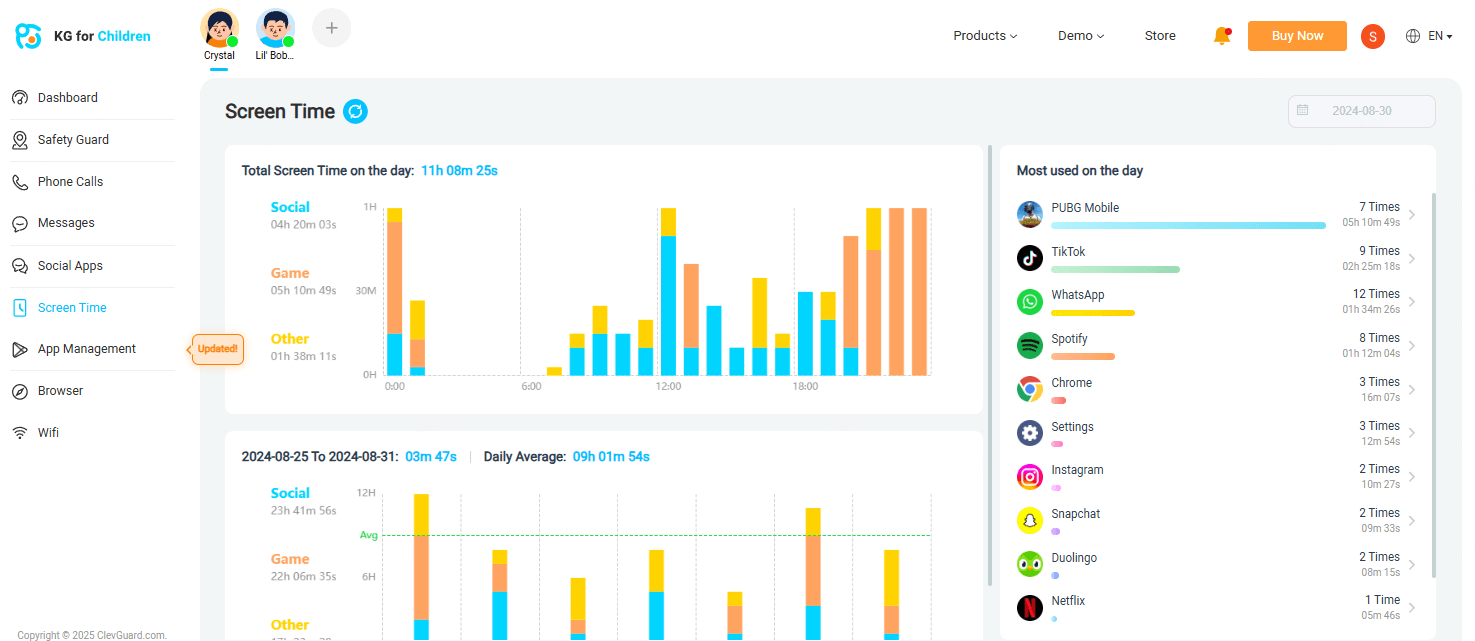The image size is (1475, 641).
Task: Click the App Management icon
Action: pyautogui.click(x=19, y=349)
